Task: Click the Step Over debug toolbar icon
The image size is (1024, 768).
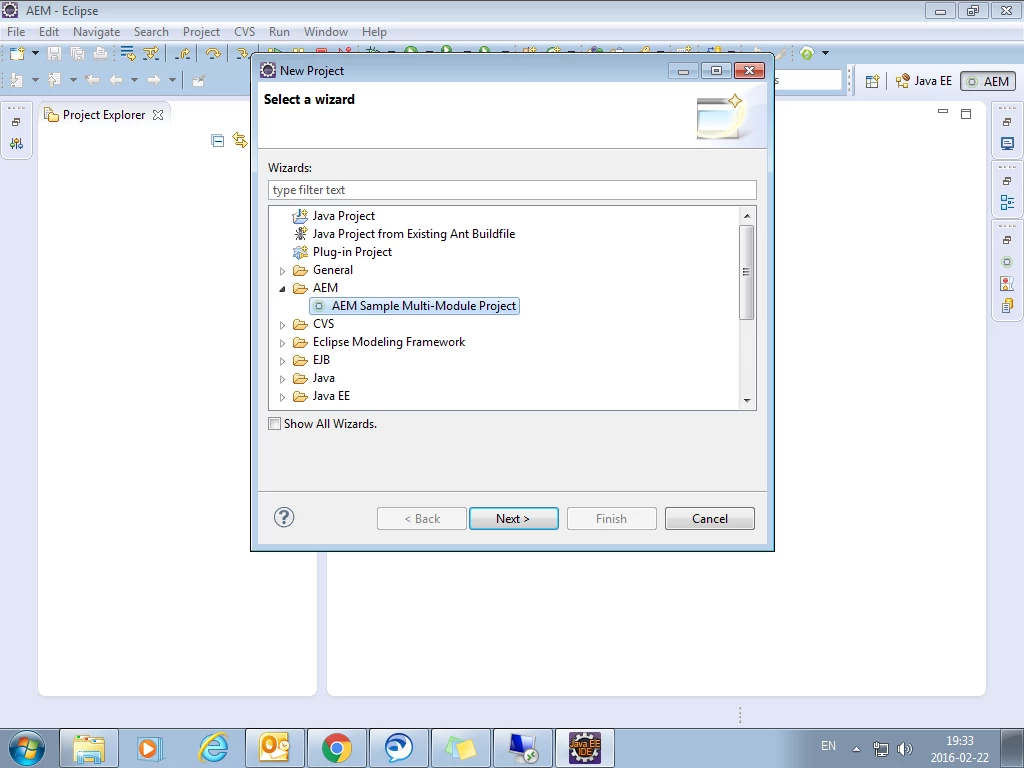Action: pos(213,53)
